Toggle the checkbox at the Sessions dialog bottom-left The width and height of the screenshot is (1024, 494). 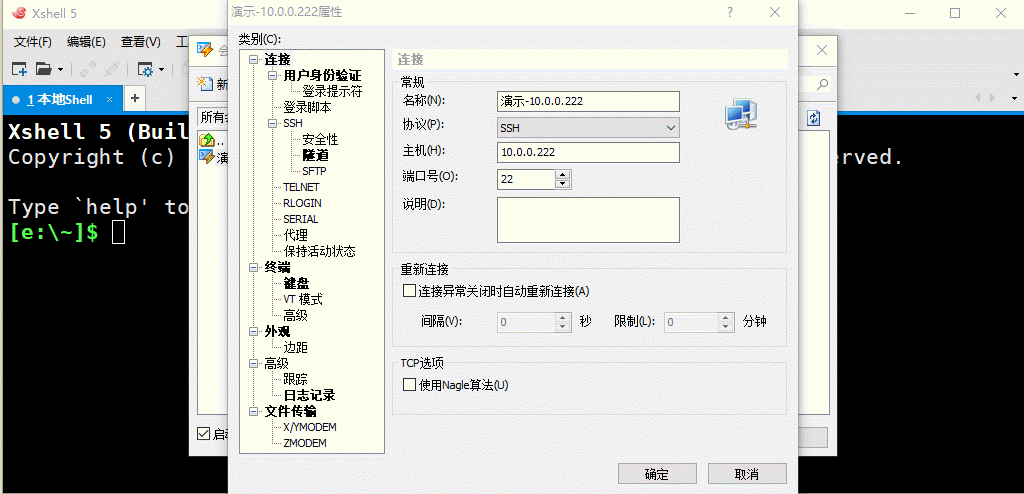click(204, 433)
